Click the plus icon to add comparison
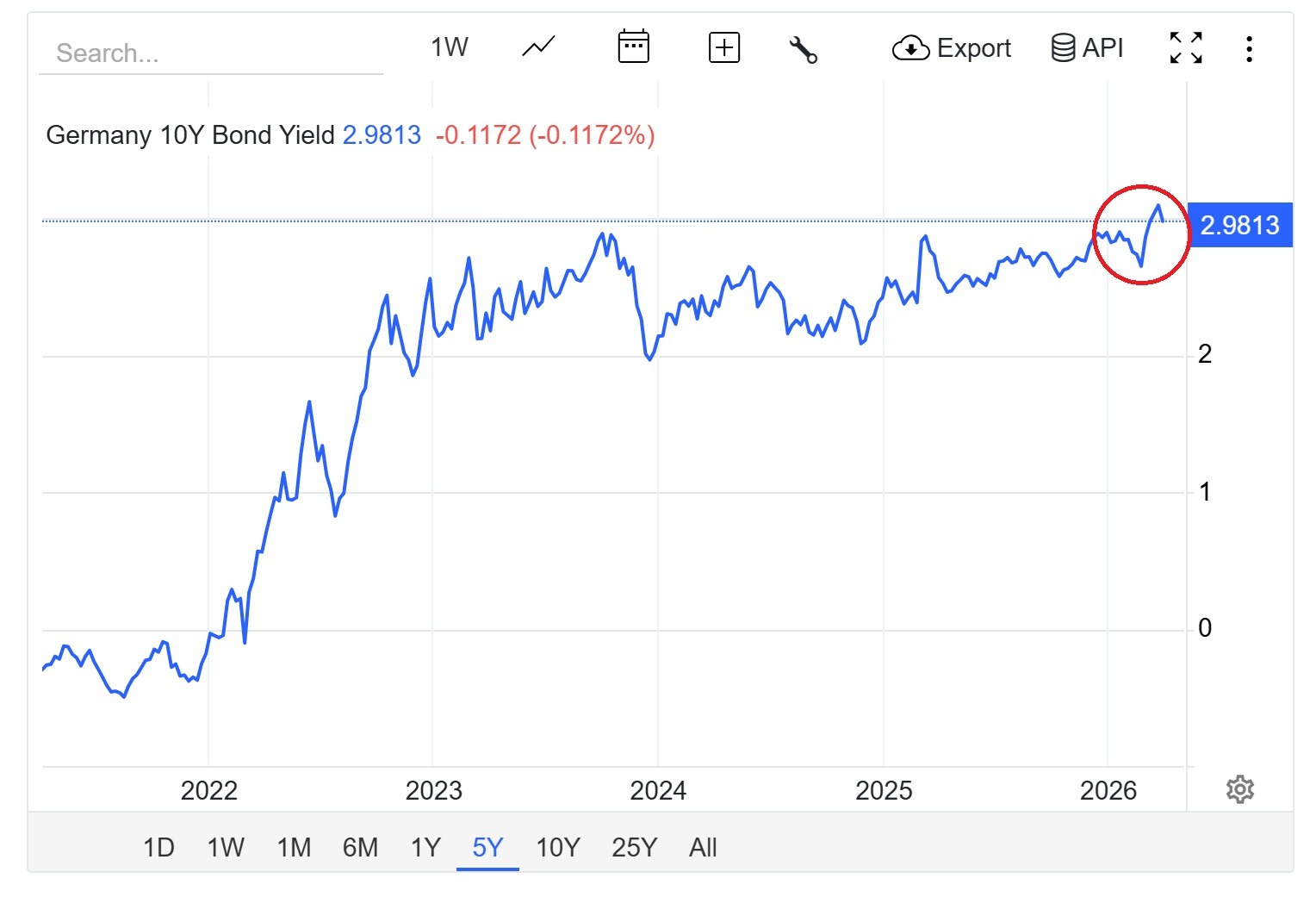Screen dimensions: 1316x897 (x=723, y=47)
